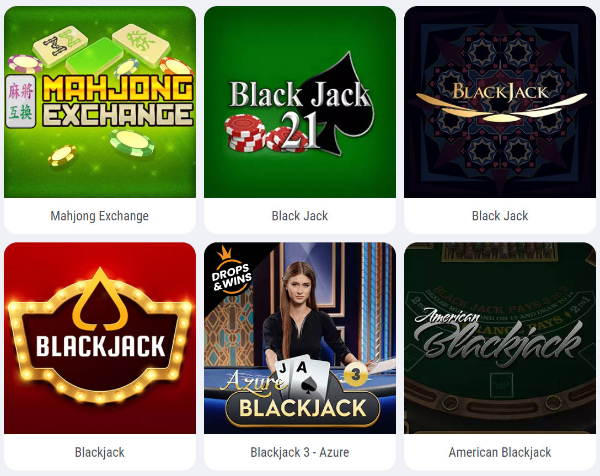Click the golden spade icon above BLACKJACK sign
The image size is (600, 476).
click(100, 300)
